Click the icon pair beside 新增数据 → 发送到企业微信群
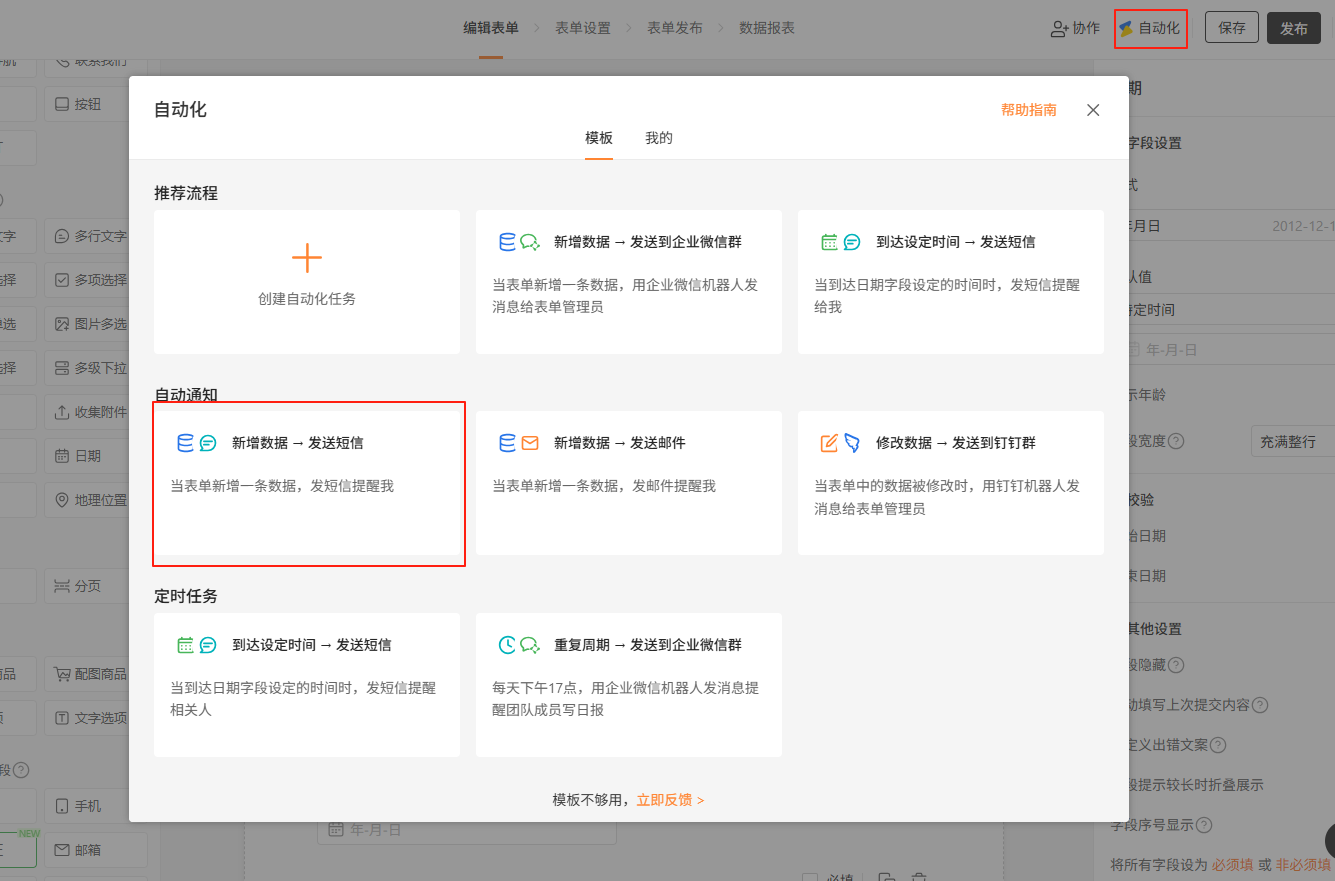The image size is (1335, 881). 519,242
